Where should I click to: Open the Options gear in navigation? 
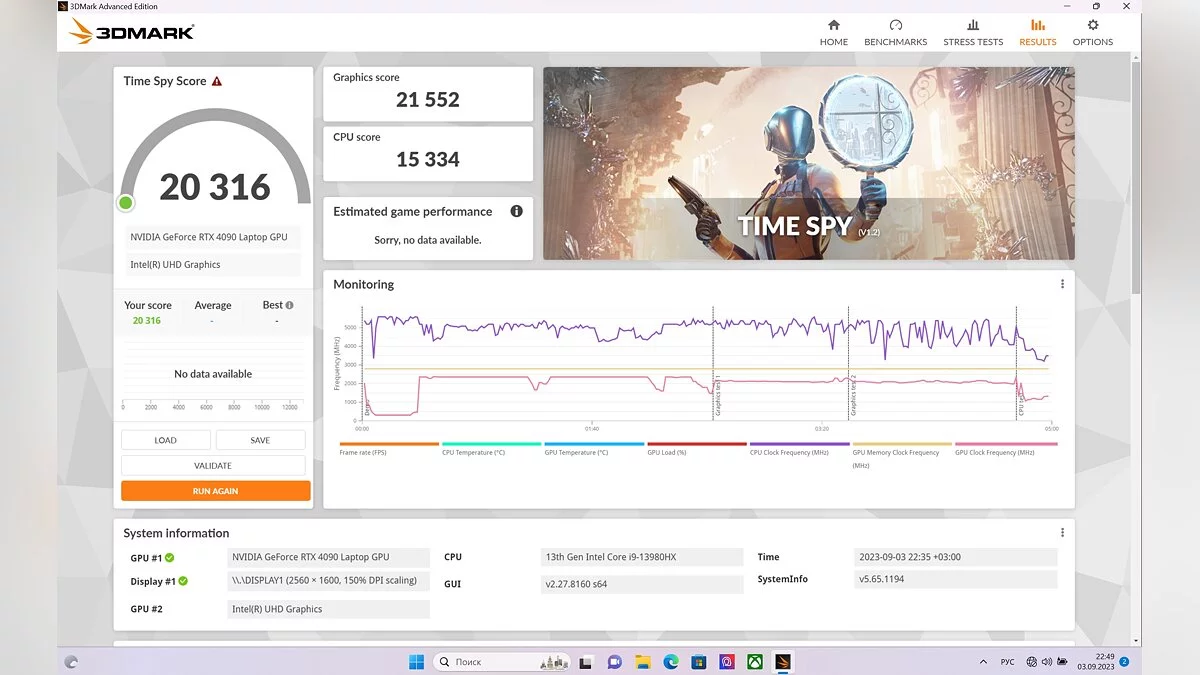tap(1092, 32)
